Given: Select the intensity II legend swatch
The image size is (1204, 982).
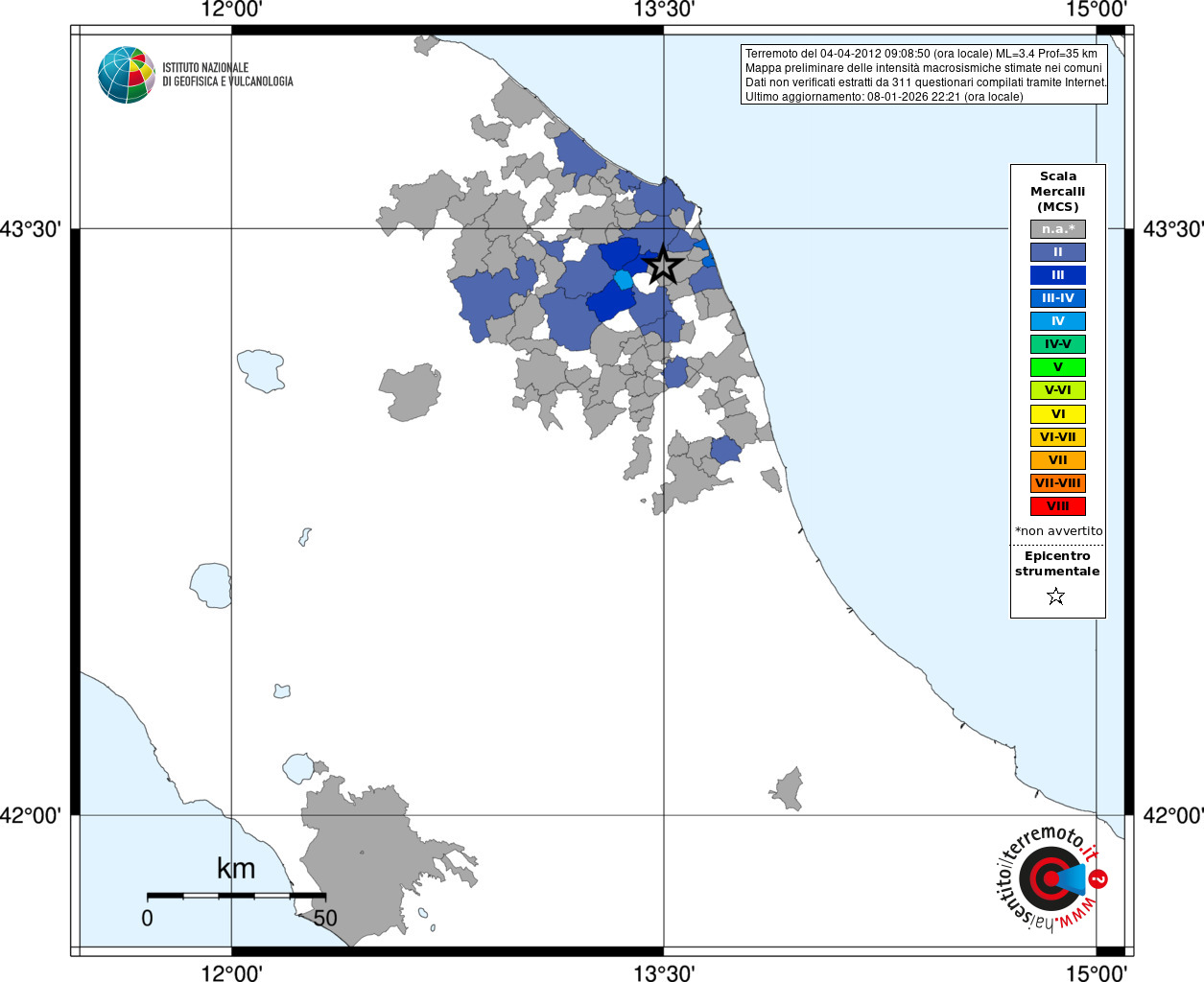Looking at the screenshot, I should tap(1058, 252).
